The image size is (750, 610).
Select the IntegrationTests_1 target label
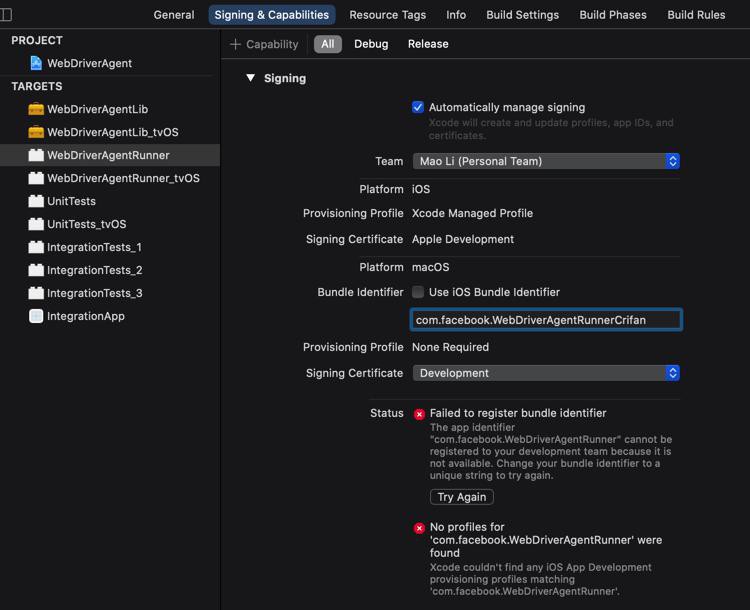(94, 247)
